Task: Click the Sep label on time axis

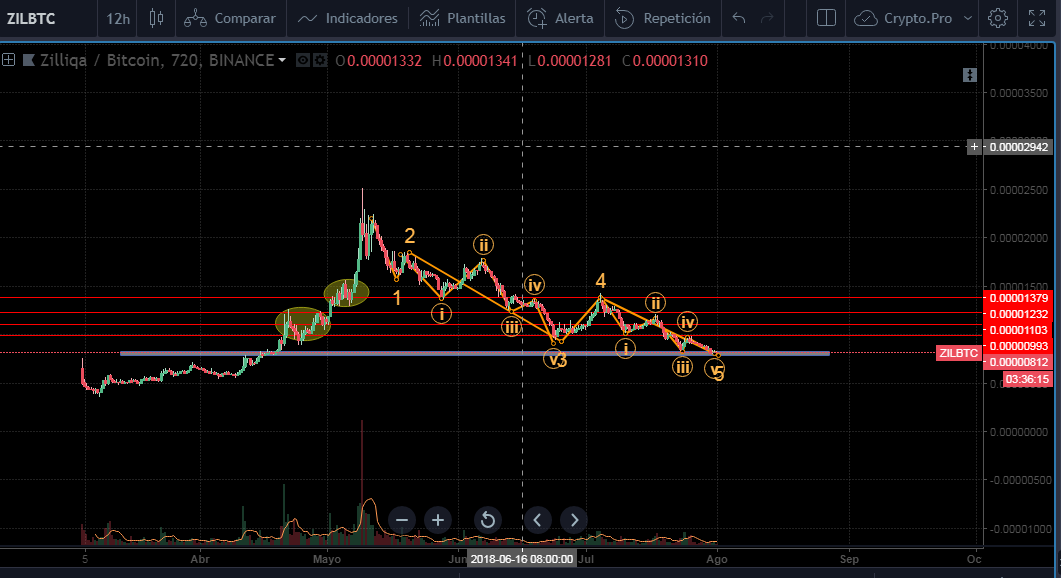Action: pos(849,559)
